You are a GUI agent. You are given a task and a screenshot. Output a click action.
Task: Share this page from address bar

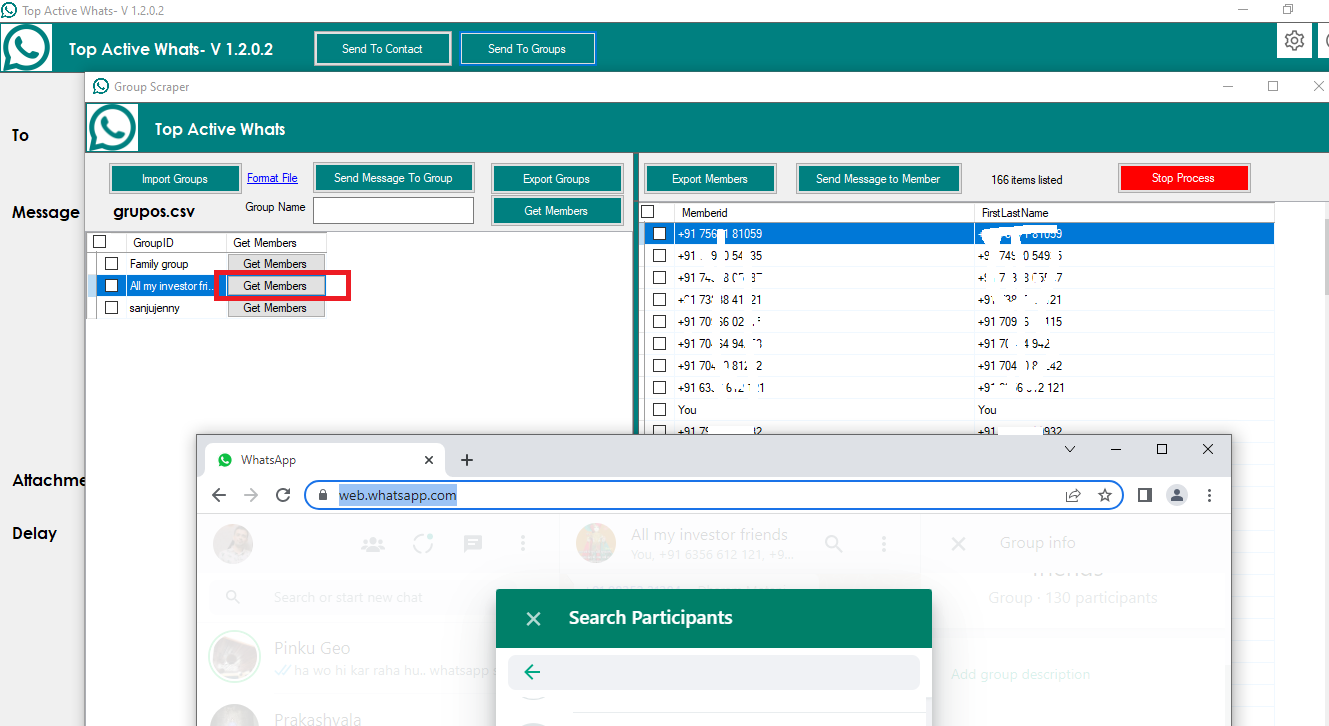[1073, 495]
